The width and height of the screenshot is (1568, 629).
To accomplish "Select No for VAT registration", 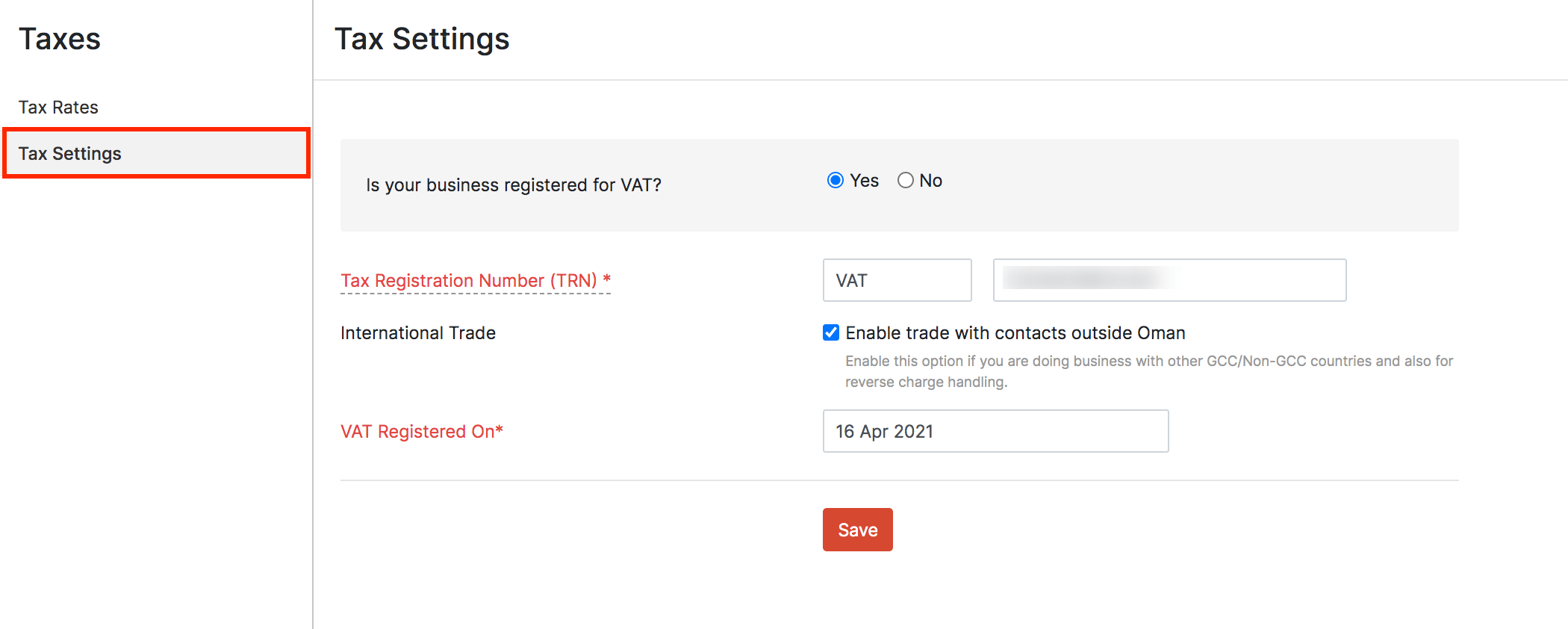I will point(905,180).
